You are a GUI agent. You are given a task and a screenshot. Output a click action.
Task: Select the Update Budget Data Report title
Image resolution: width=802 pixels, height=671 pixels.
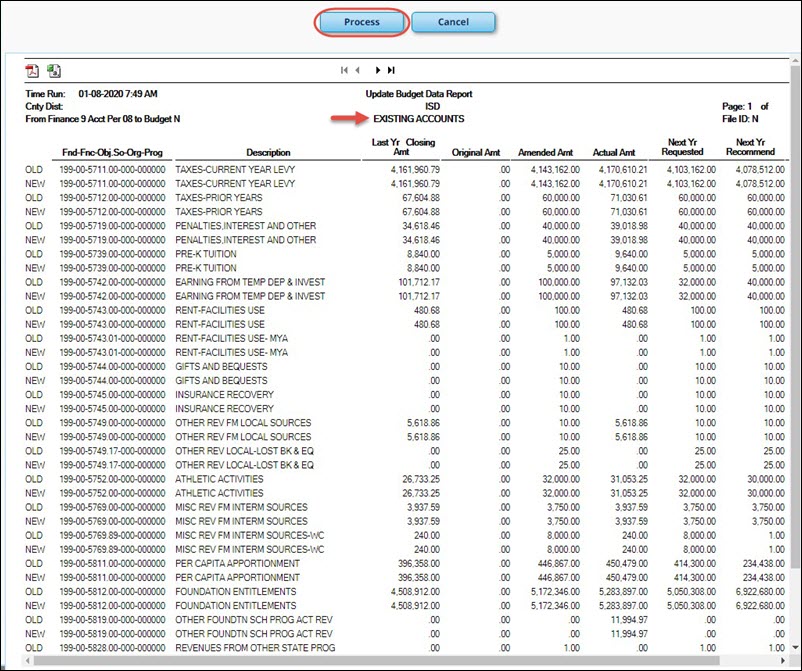click(x=419, y=94)
